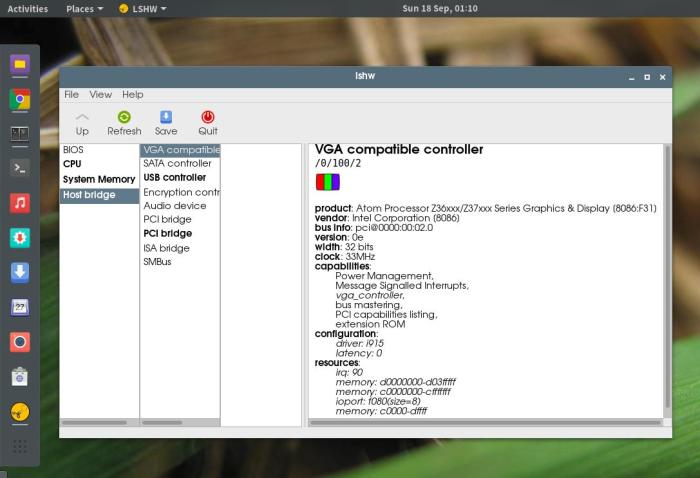Open the Activities overview
Screen dimensions: 700x478
pos(28,8)
